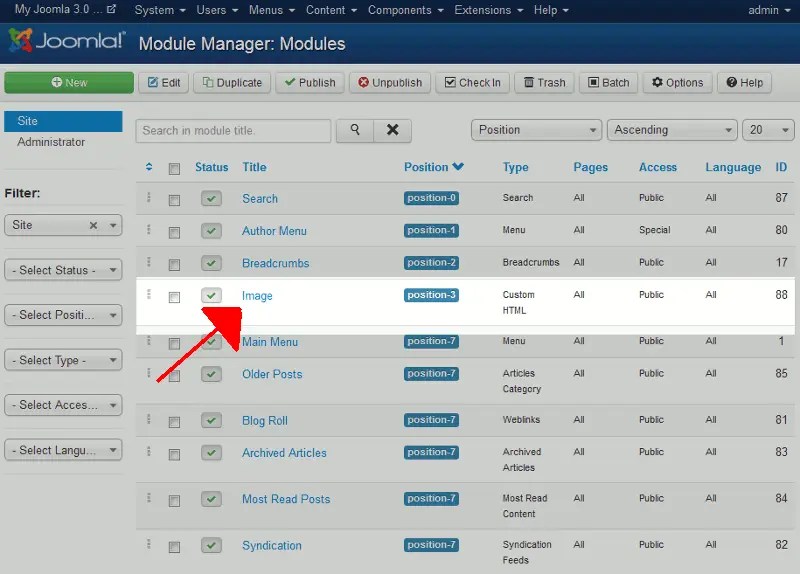Check the Blog Roll row checkbox

coord(174,422)
